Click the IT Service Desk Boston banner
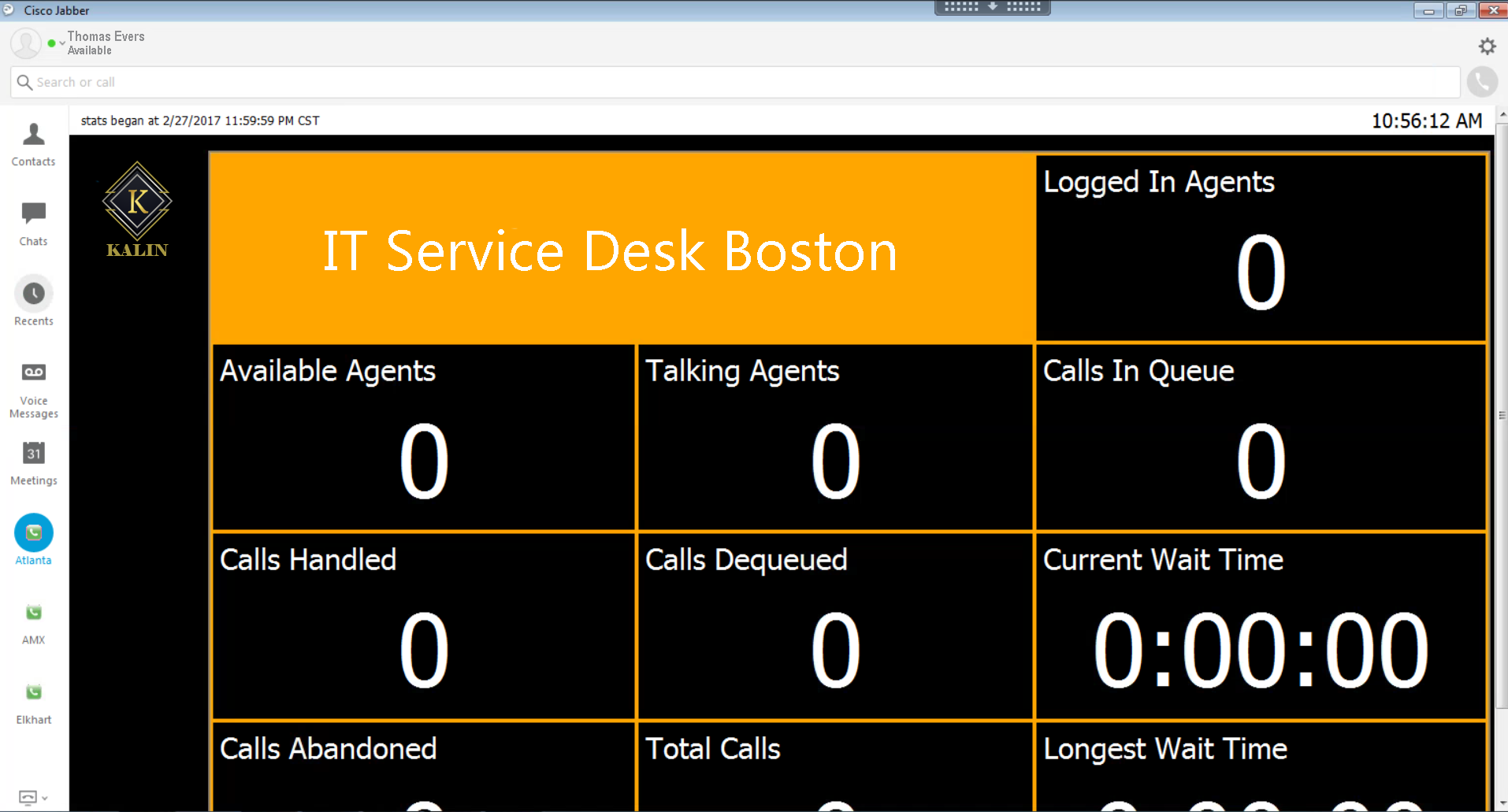 click(622, 248)
